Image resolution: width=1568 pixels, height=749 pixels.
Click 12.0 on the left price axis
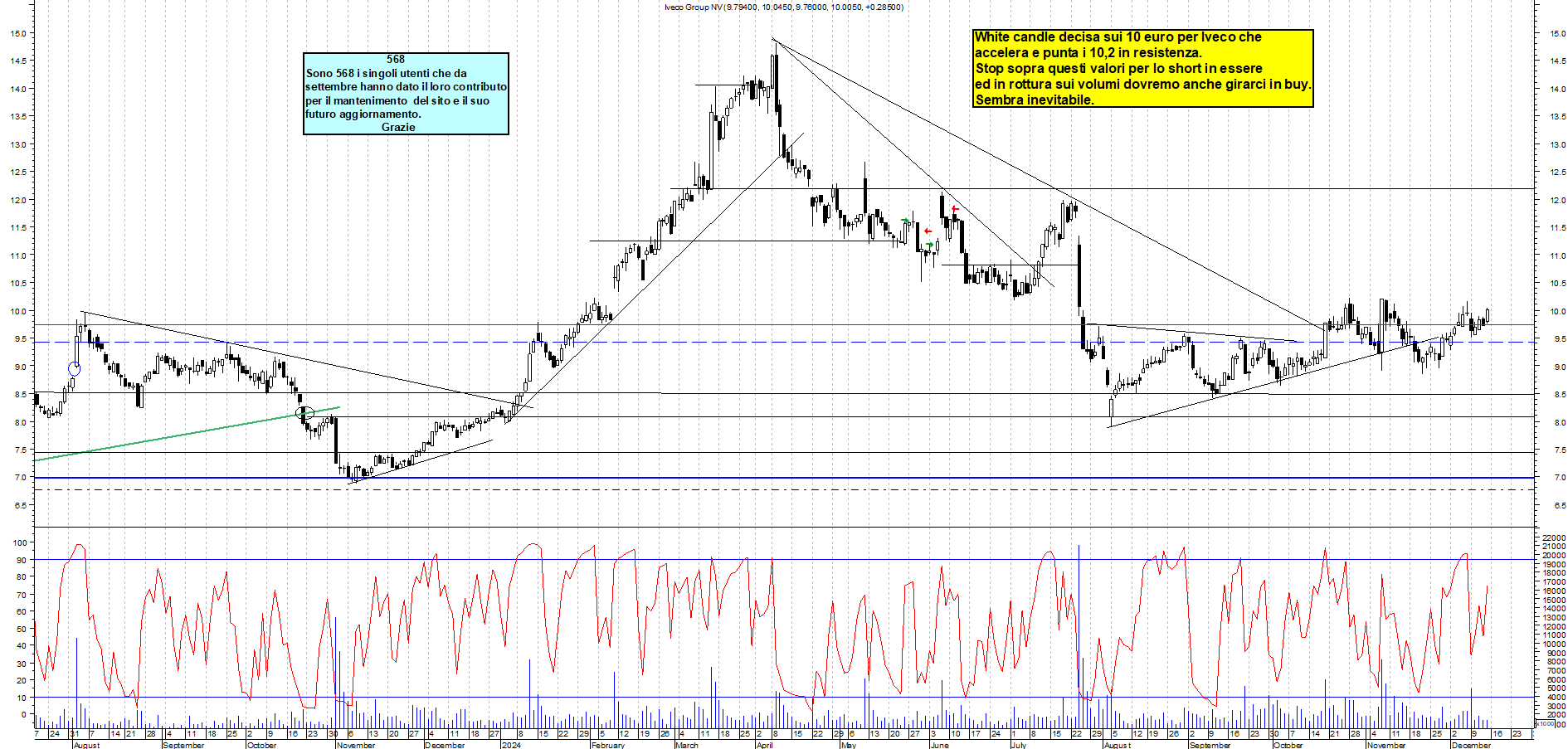tap(17, 200)
